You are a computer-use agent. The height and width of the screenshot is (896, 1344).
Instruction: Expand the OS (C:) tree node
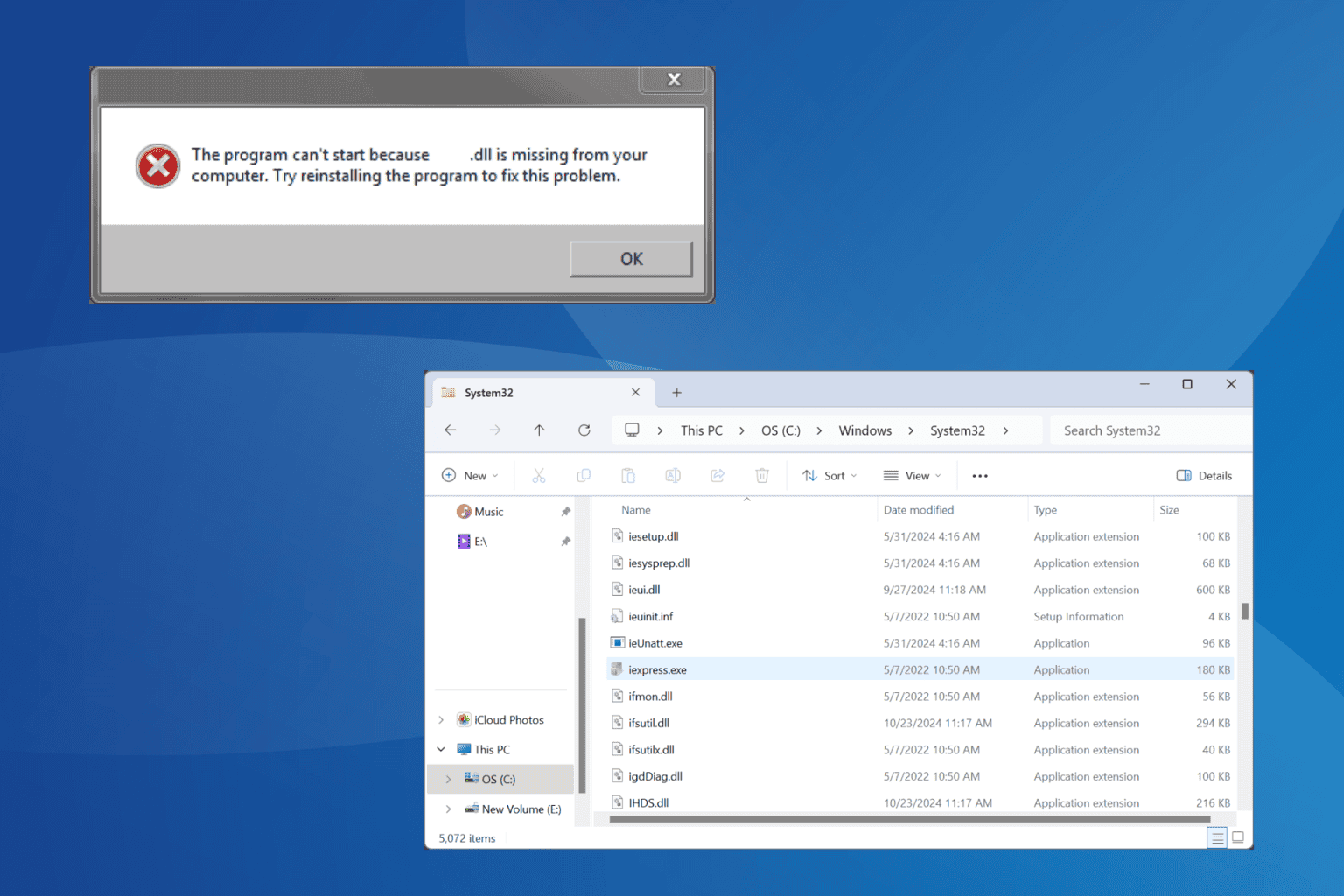point(449,779)
